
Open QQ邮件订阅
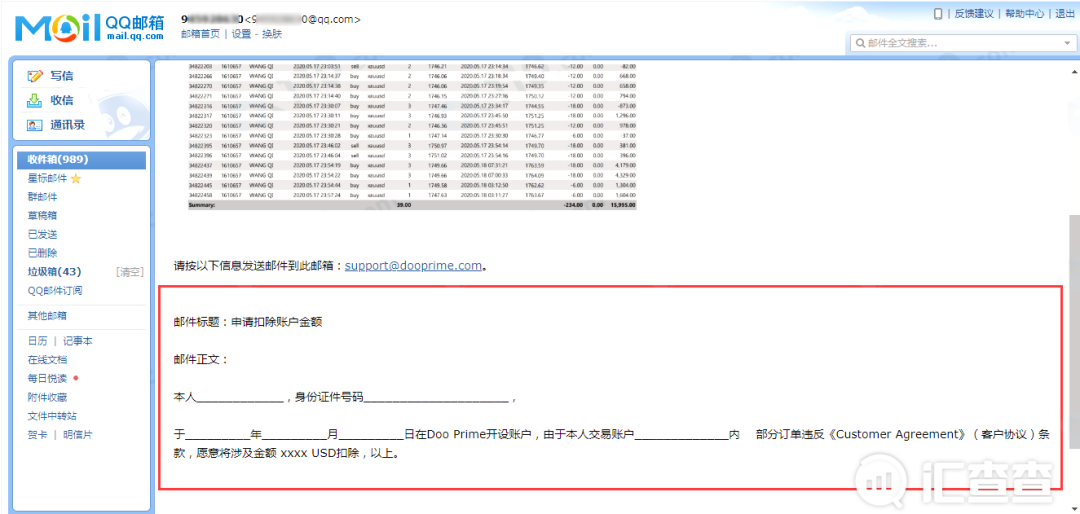pos(55,290)
